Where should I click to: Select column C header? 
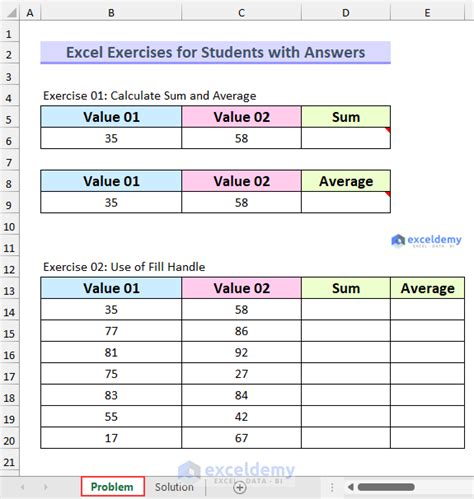241,13
